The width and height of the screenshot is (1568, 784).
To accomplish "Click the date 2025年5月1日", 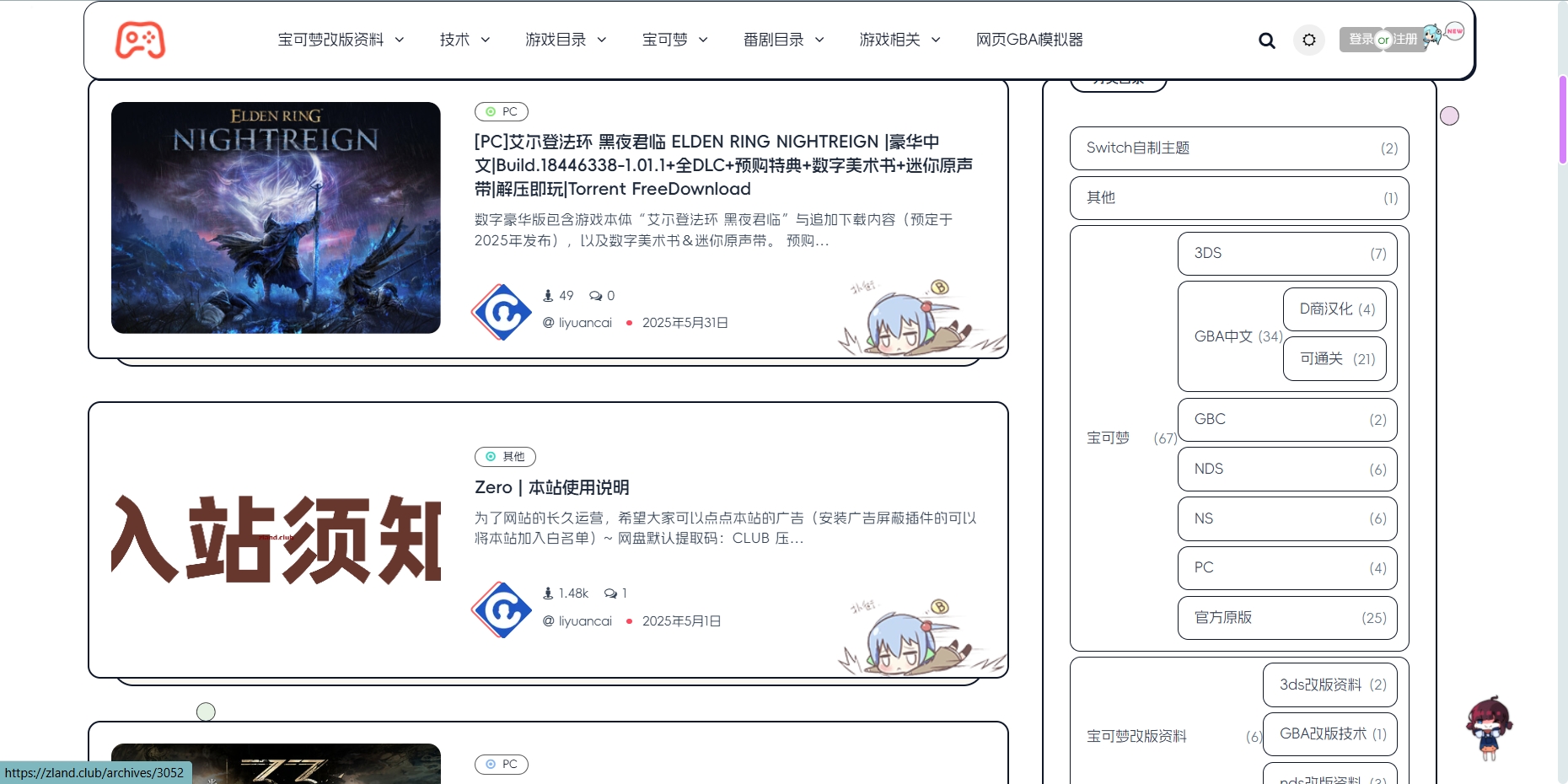I will click(x=681, y=621).
